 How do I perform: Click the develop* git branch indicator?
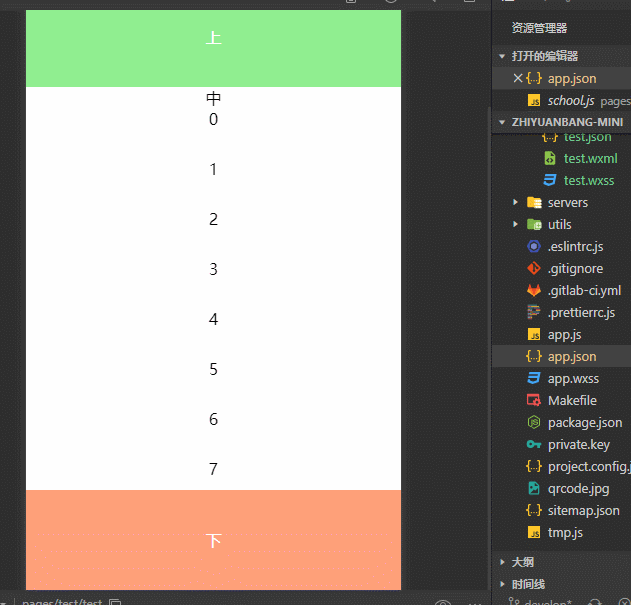pos(548,602)
